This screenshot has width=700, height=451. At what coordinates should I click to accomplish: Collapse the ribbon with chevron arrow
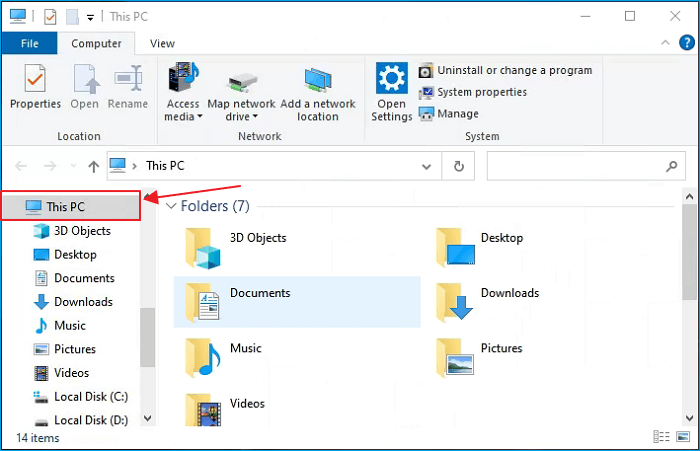coord(663,43)
